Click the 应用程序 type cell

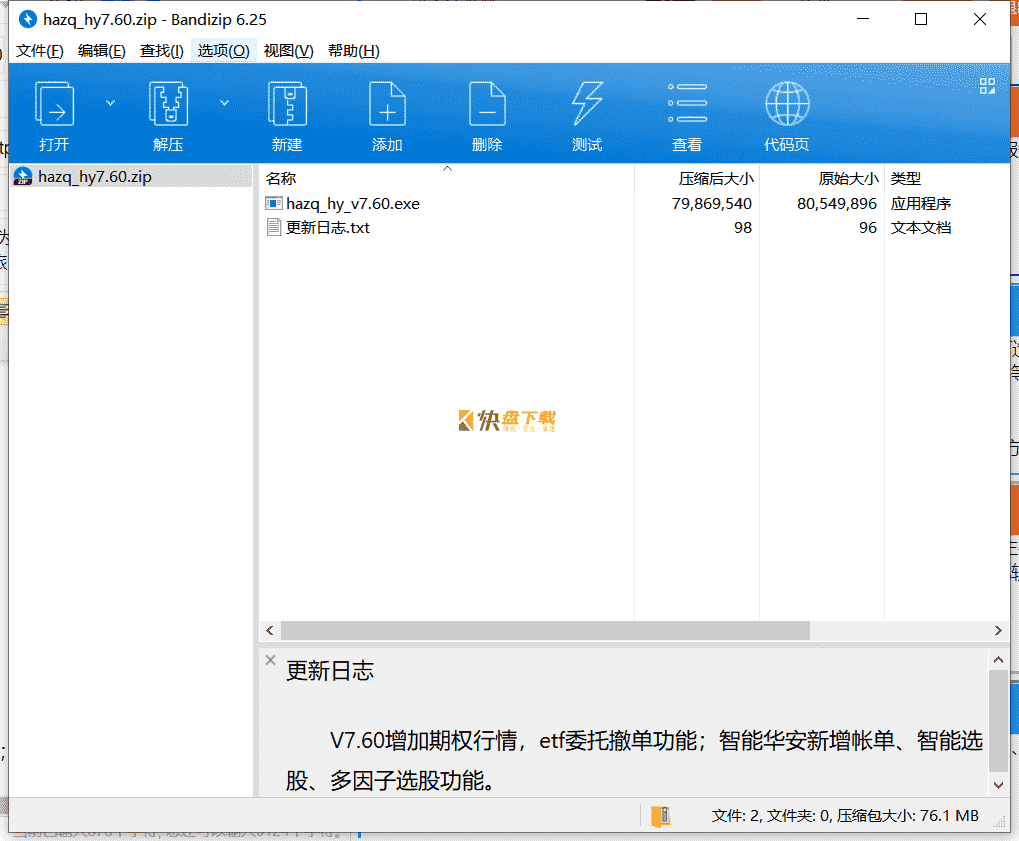tap(920, 204)
